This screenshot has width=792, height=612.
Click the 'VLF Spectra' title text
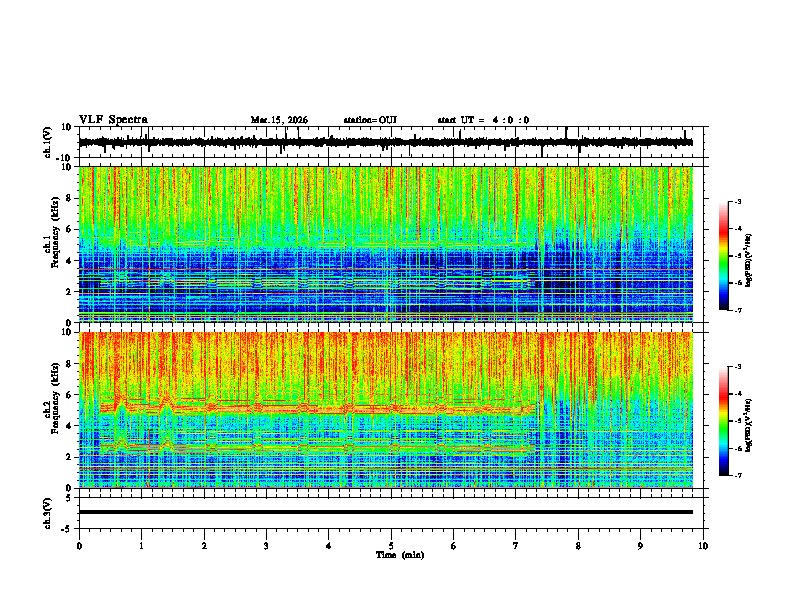pos(113,120)
